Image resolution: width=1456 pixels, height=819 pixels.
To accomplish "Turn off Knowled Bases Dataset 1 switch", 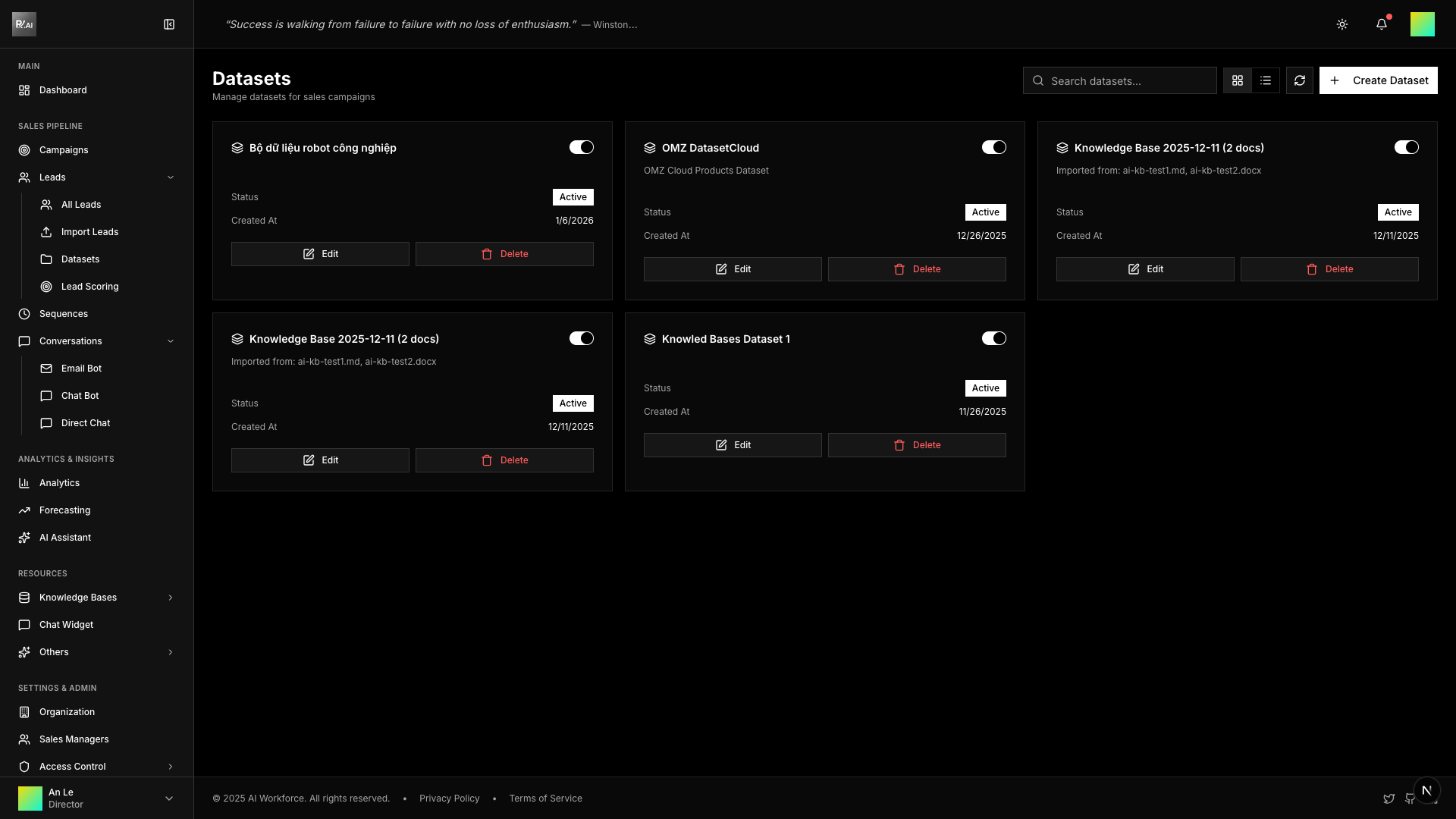I will click(993, 338).
